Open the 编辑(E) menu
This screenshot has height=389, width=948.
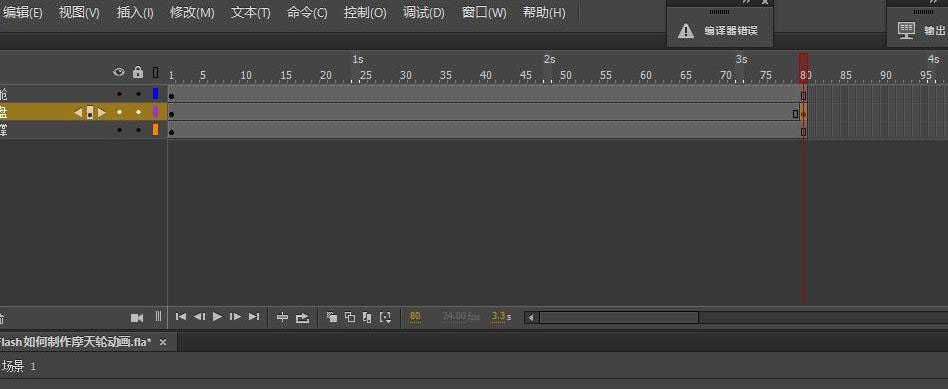point(22,12)
